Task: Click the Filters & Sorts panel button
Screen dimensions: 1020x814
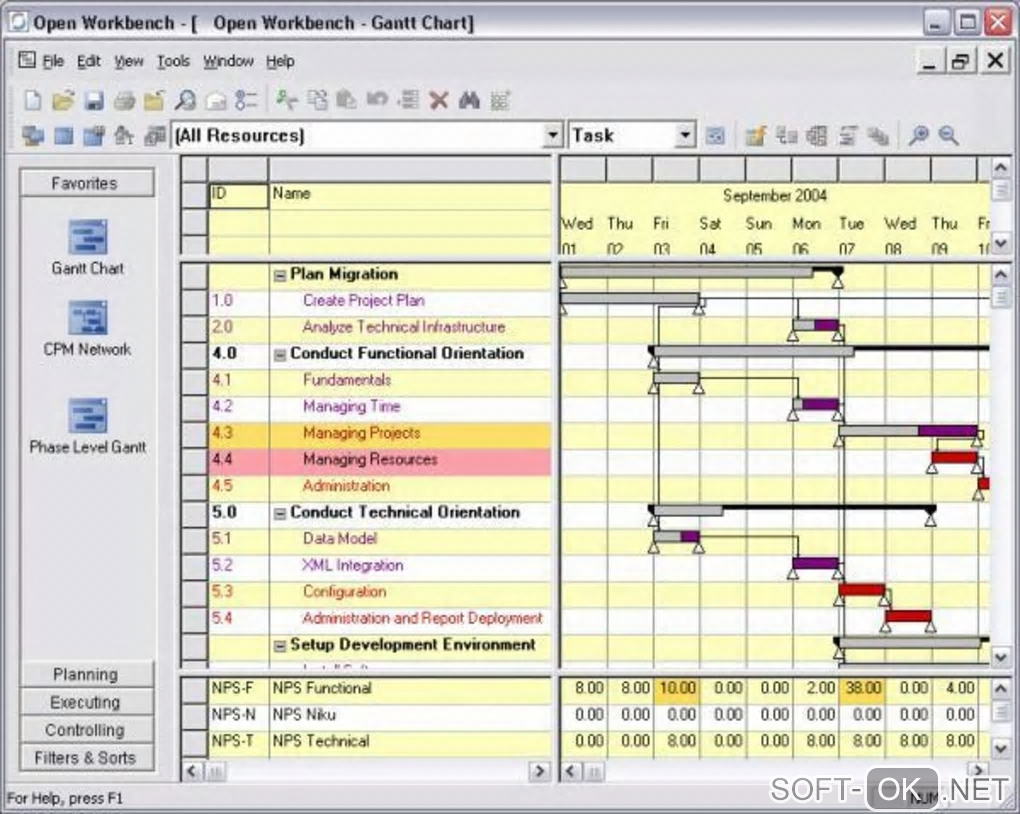Action: click(87, 758)
